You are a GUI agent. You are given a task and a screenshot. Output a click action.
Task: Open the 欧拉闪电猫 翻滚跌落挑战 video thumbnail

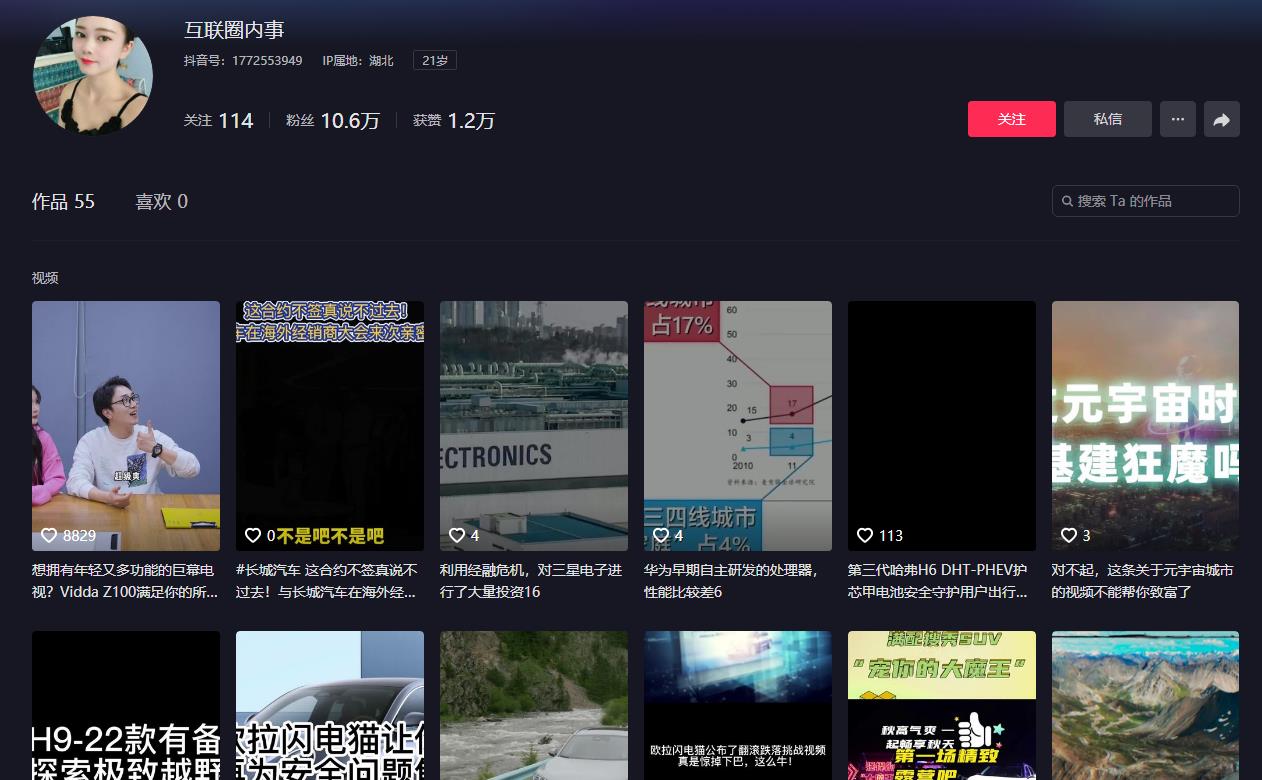(x=738, y=705)
